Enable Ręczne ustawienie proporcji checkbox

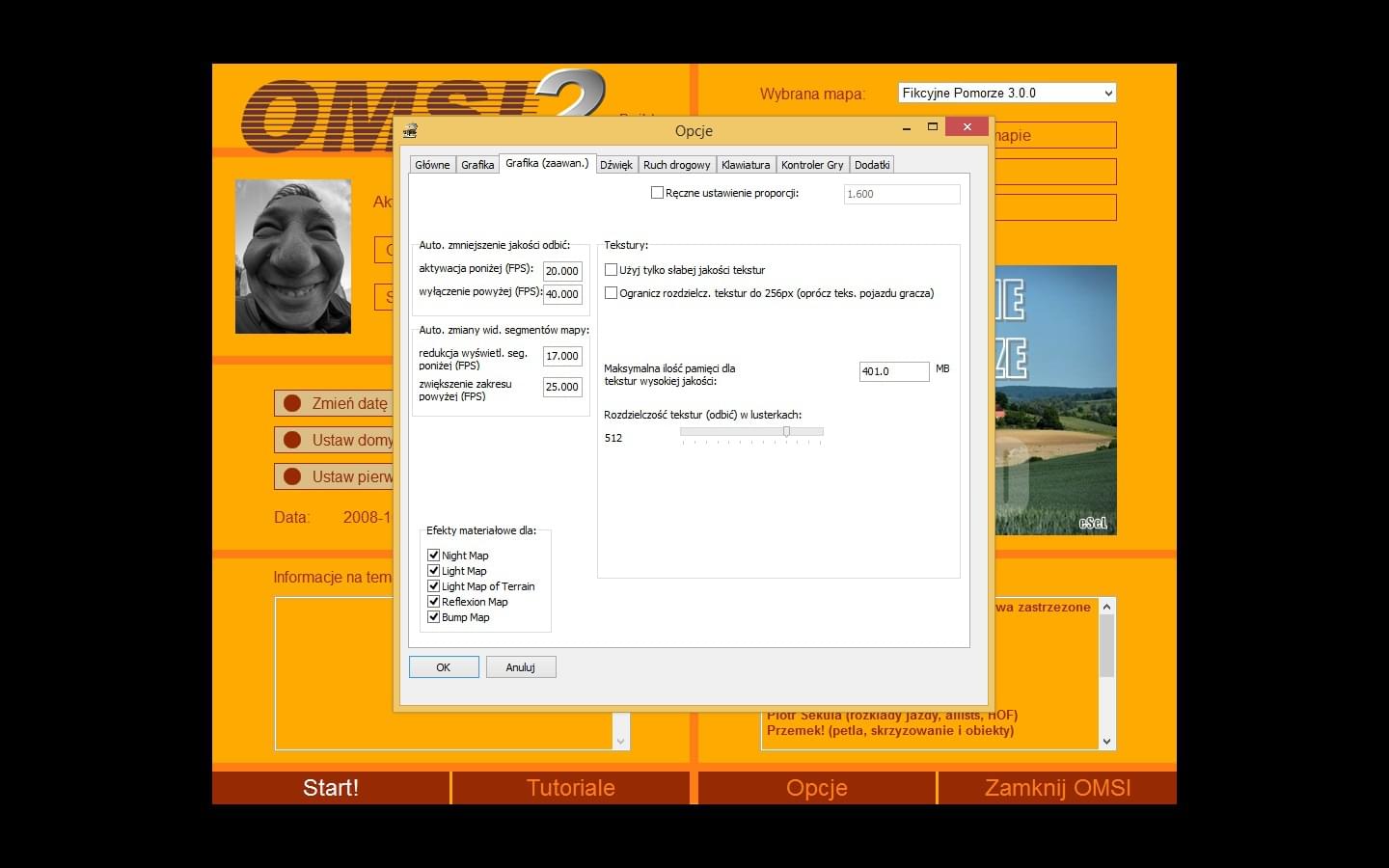657,193
